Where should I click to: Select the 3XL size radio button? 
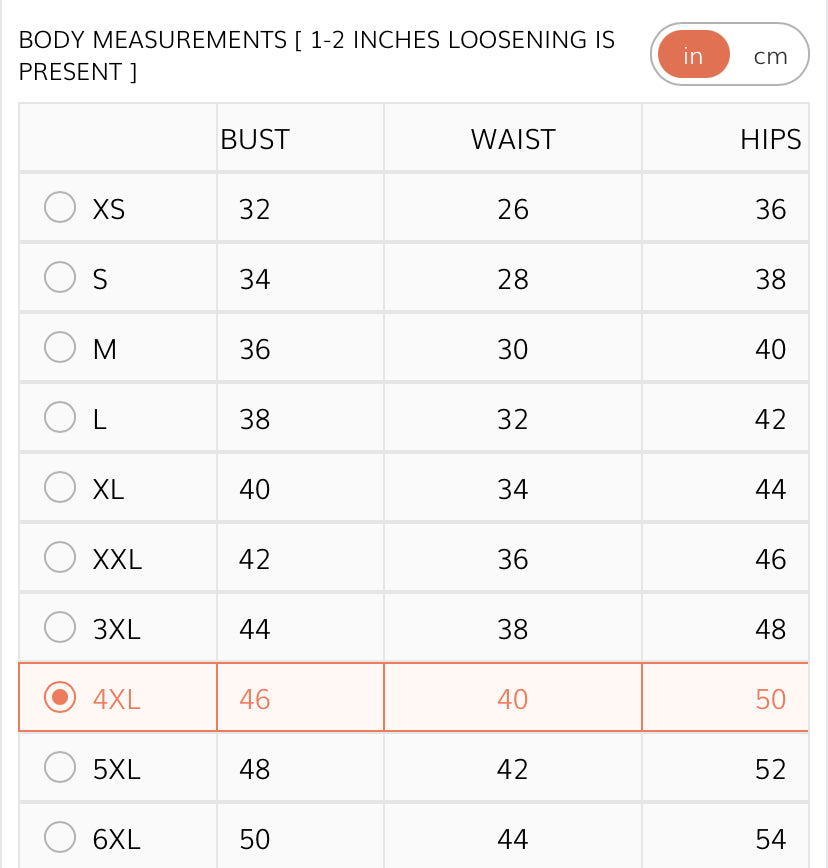click(x=60, y=627)
